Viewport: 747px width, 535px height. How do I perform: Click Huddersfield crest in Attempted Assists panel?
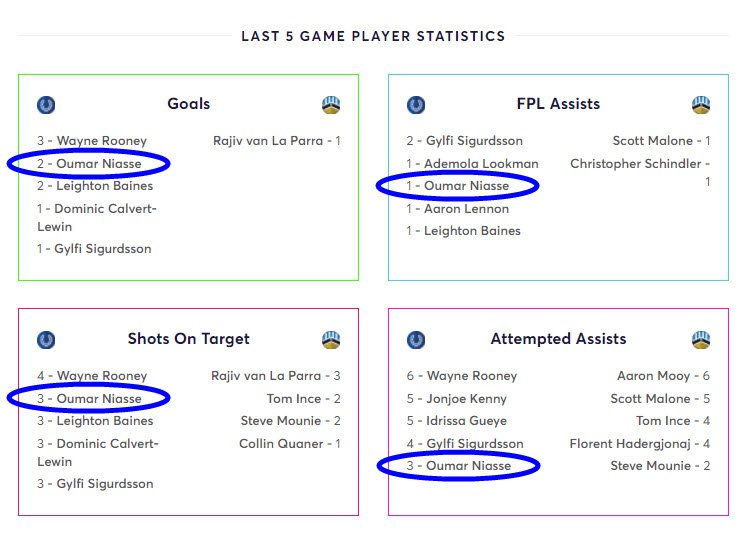[x=701, y=340]
